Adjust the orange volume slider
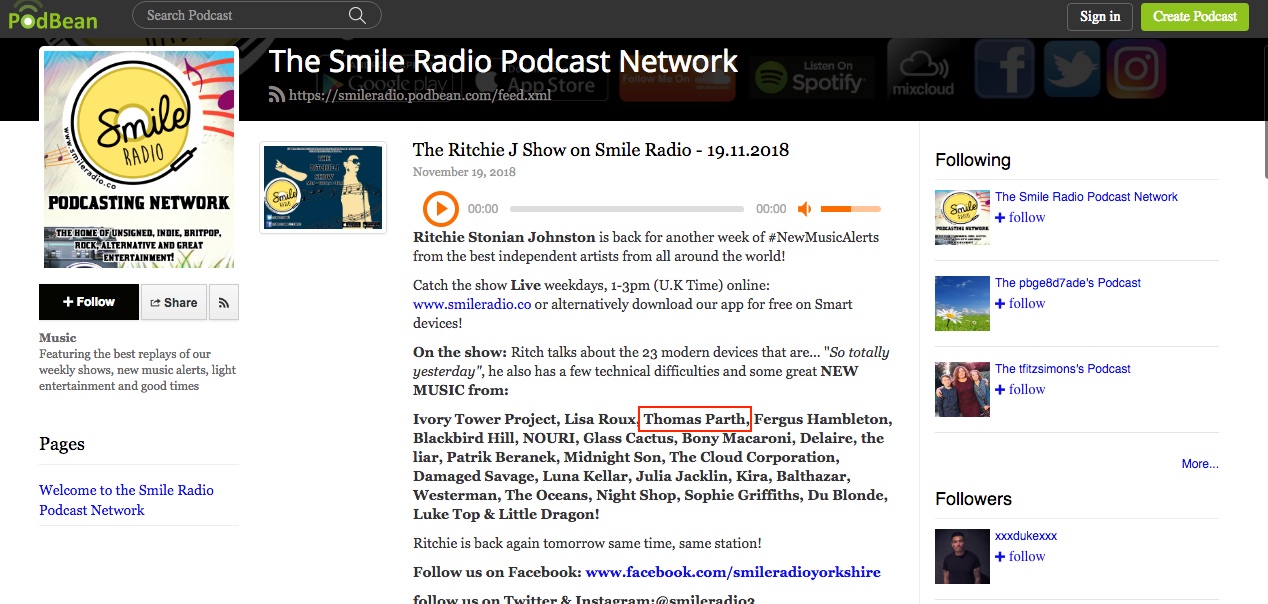This screenshot has height=604, width=1268. click(851, 209)
